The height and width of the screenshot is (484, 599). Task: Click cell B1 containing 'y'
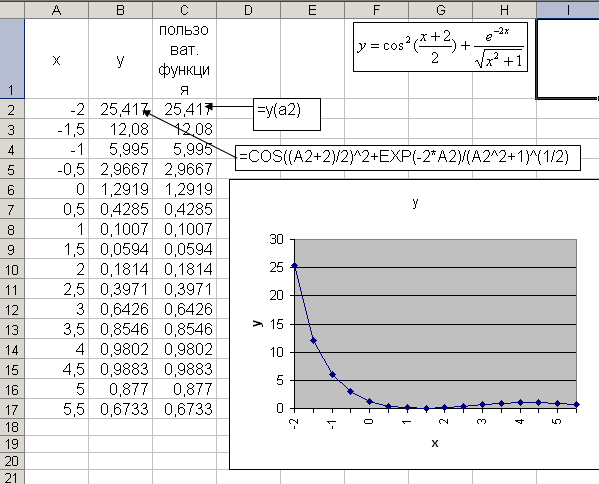coord(120,58)
